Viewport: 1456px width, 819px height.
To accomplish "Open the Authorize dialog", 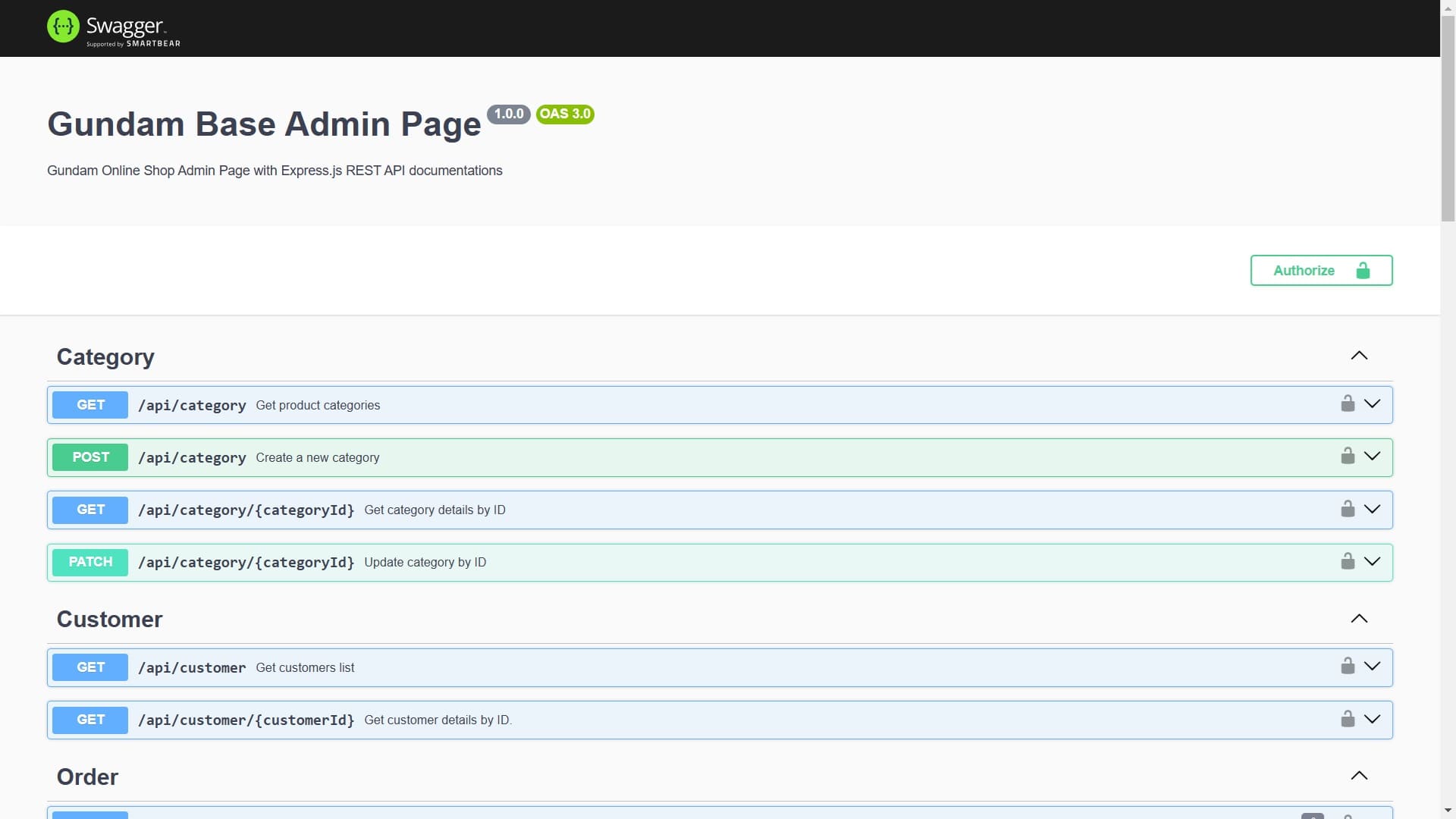I will tap(1321, 271).
